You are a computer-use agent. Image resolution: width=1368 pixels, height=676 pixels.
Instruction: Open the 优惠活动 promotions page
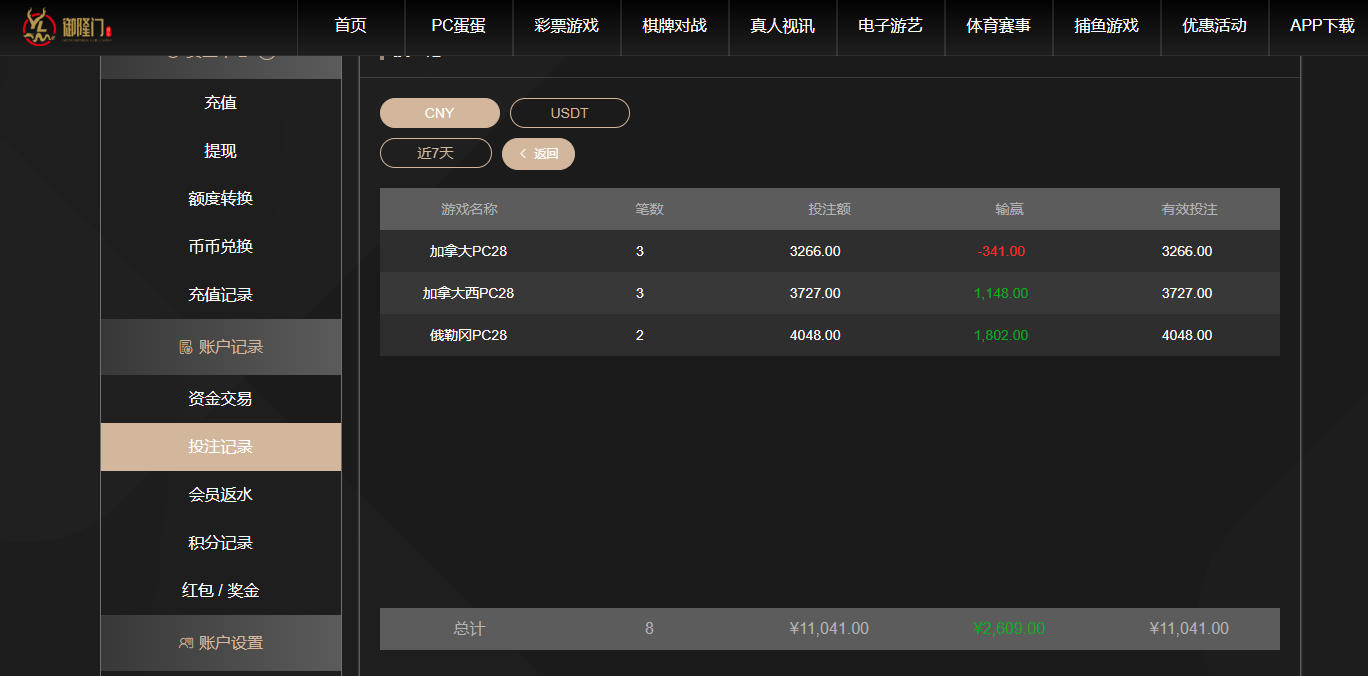[x=1215, y=26]
